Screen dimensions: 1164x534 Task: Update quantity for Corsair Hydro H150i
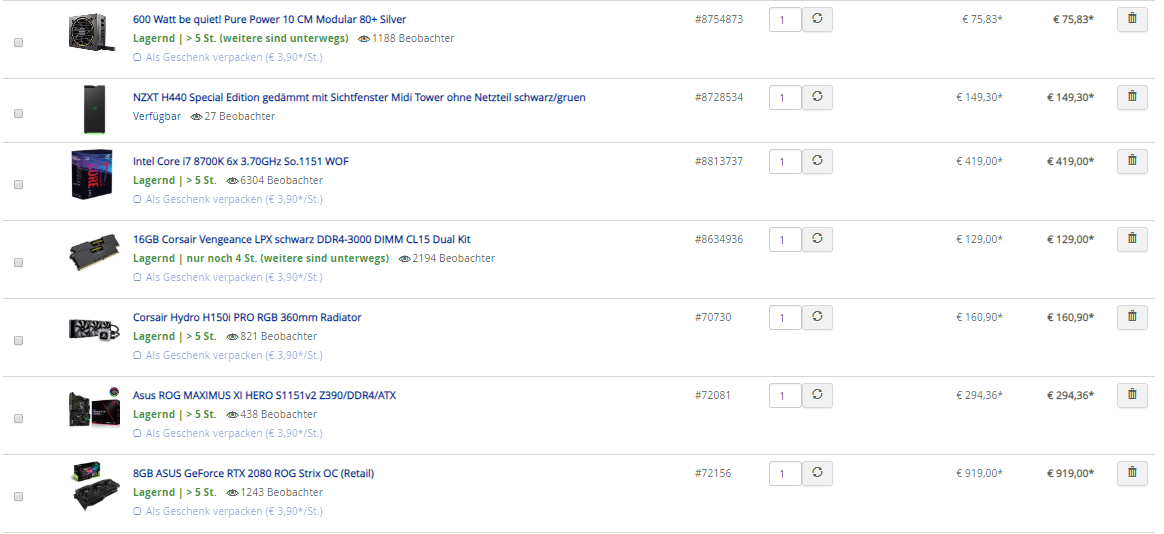pos(817,317)
